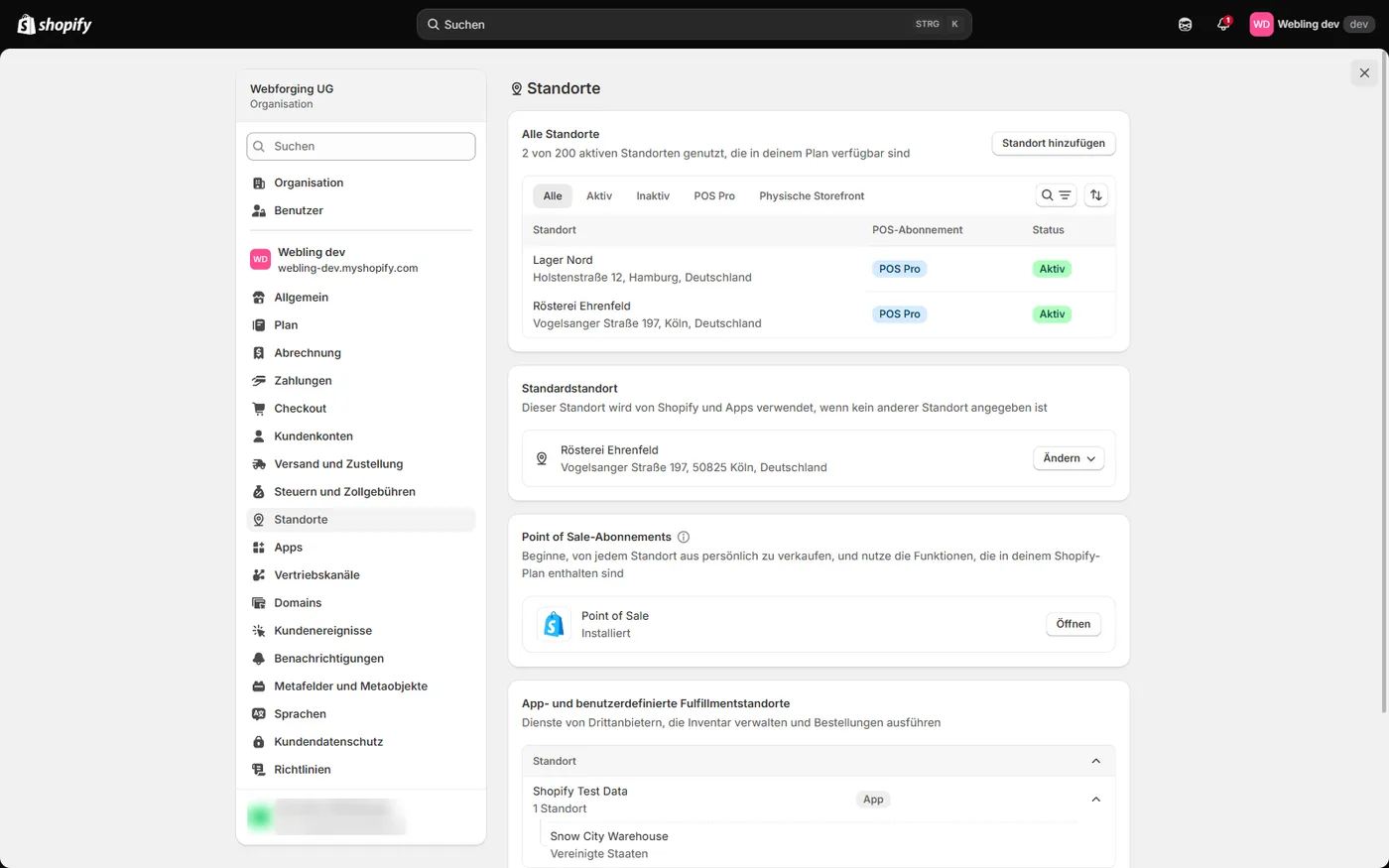Image resolution: width=1389 pixels, height=868 pixels.
Task: Click the Versand und Zustellung truck icon
Action: [x=259, y=464]
